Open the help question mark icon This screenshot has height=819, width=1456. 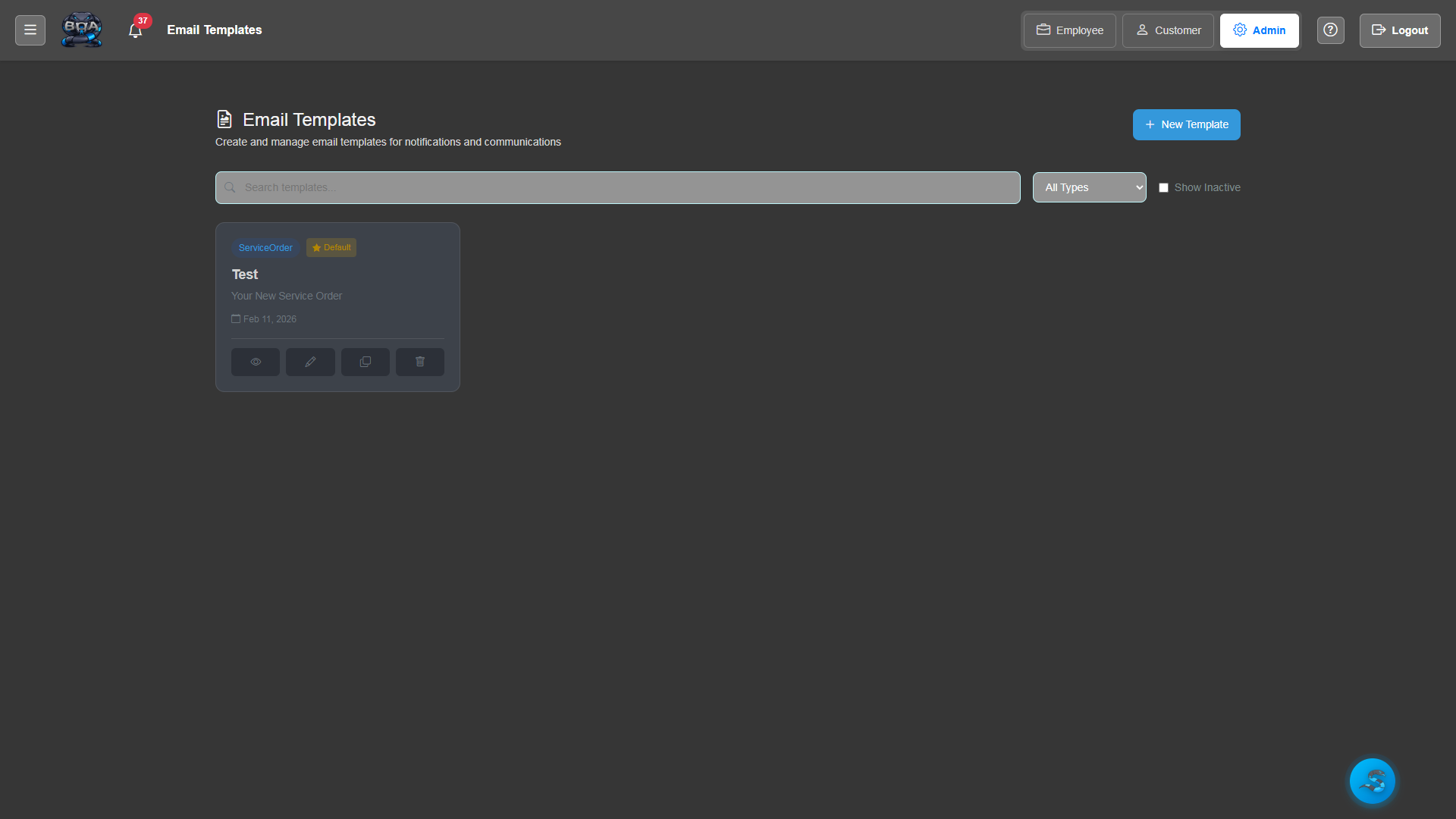(1330, 30)
